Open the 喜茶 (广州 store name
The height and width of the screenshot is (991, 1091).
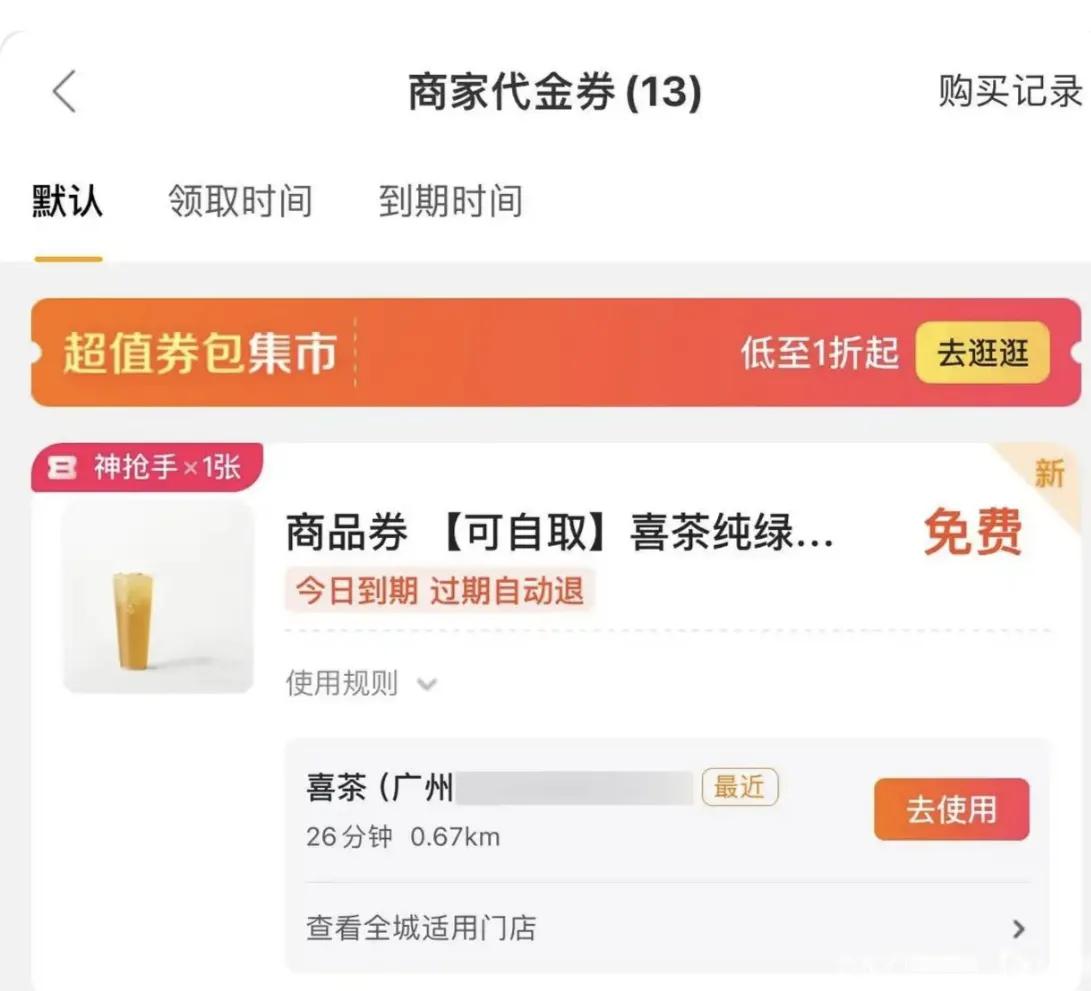(380, 788)
